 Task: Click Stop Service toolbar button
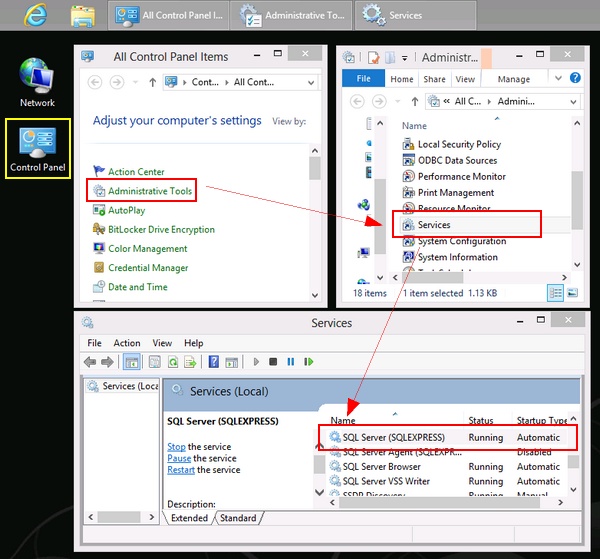(x=273, y=362)
